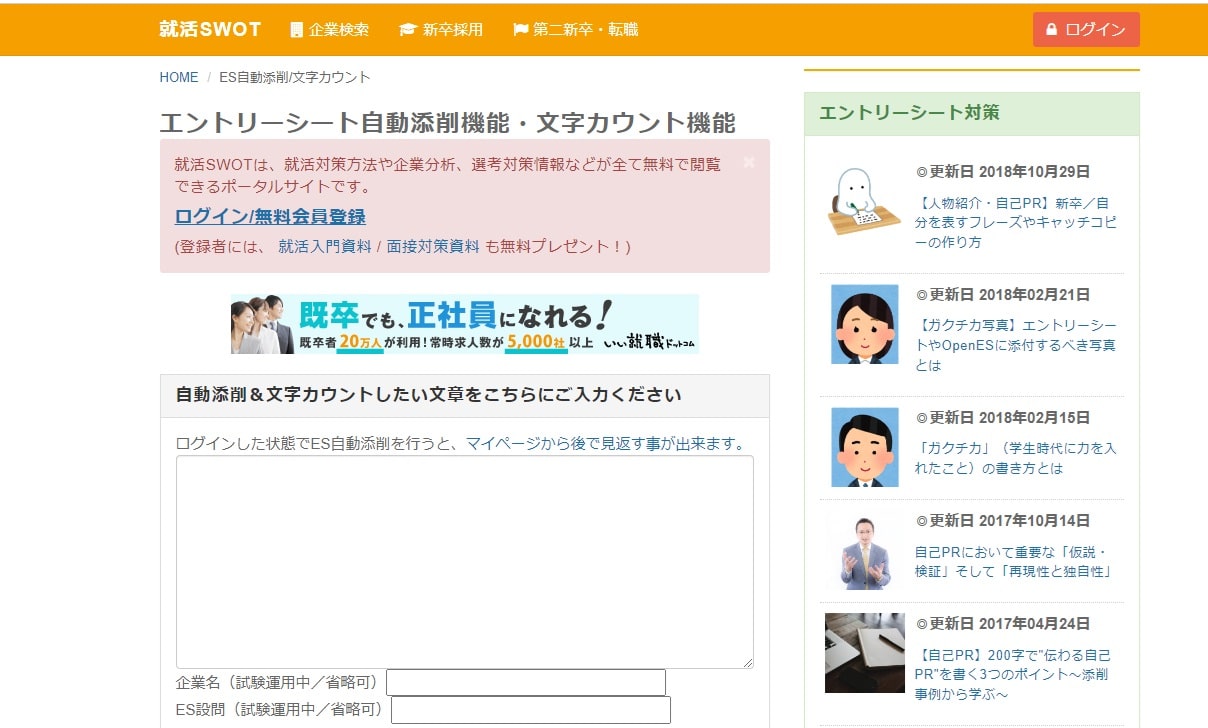
Task: Open ログイン/無料会員登録 link
Action: coord(270,216)
